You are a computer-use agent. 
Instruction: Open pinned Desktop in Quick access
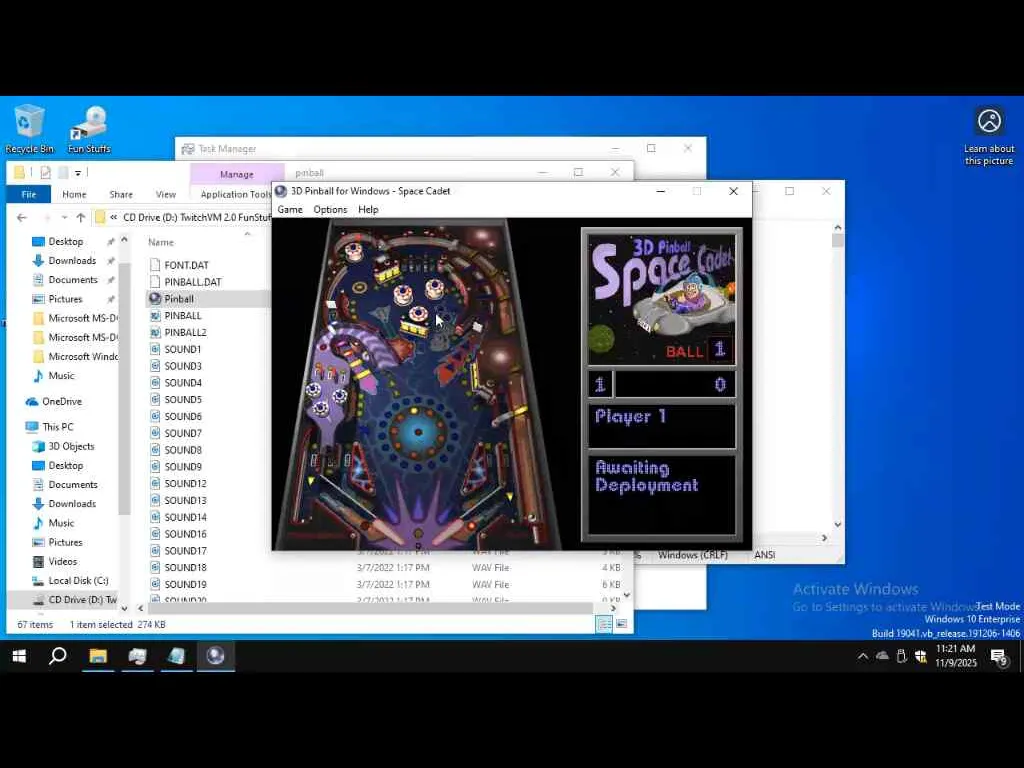coord(65,242)
